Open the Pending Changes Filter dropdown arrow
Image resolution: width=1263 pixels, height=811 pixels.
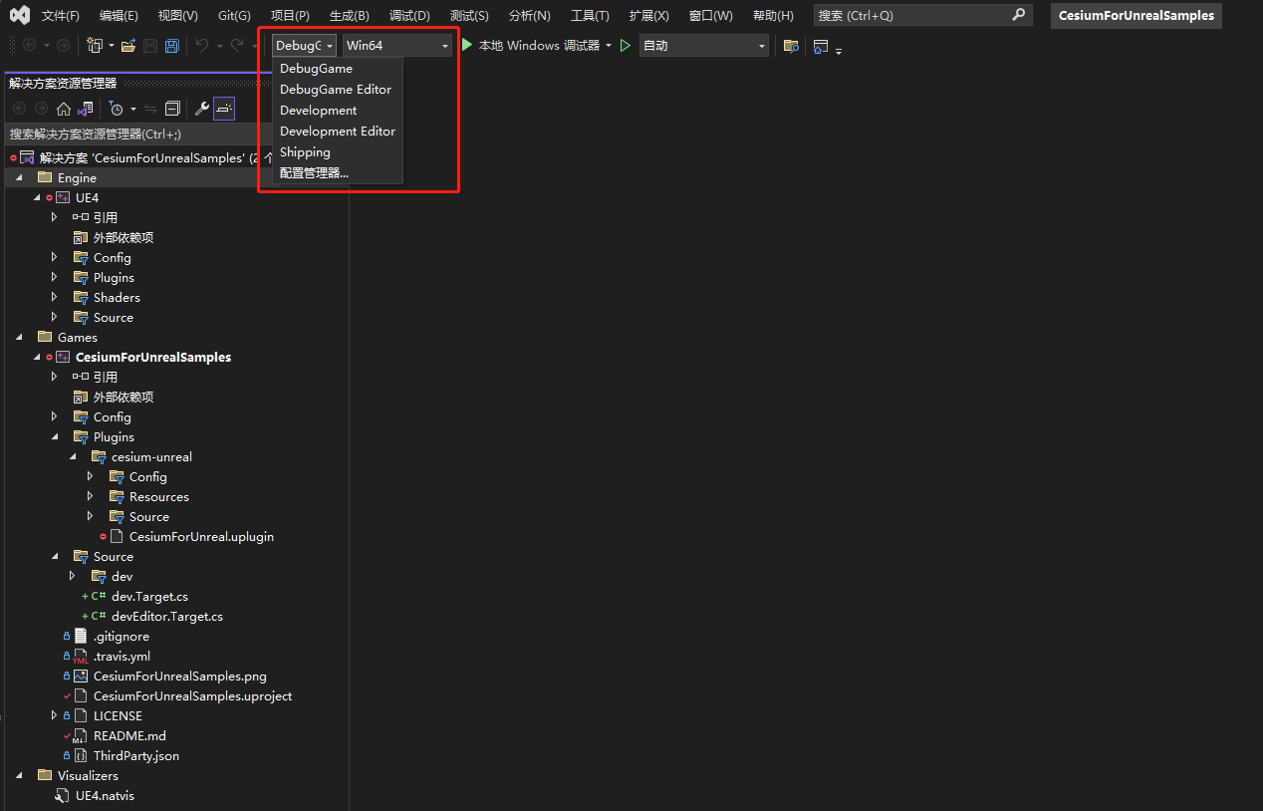click(x=133, y=109)
